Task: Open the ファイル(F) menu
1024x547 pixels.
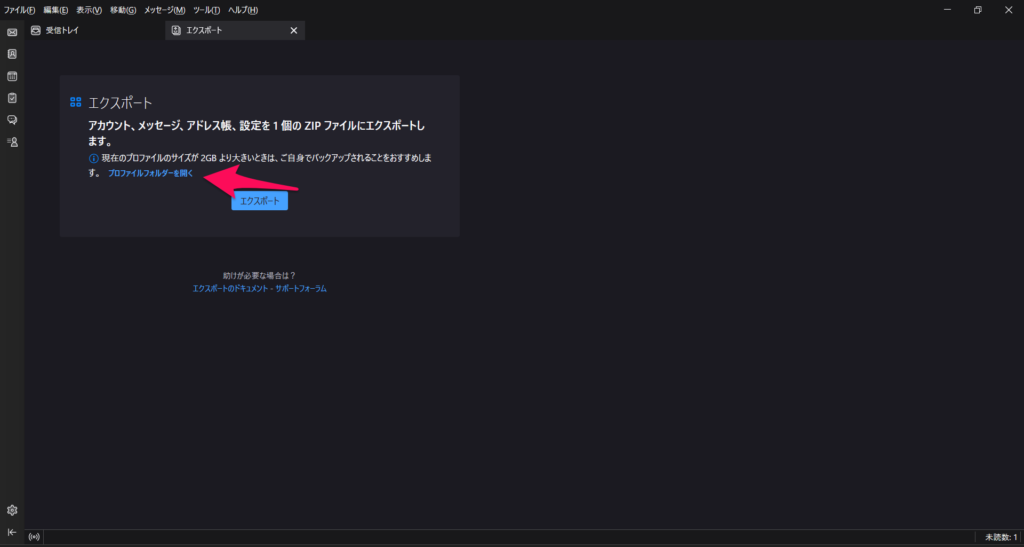Action: tap(19, 10)
